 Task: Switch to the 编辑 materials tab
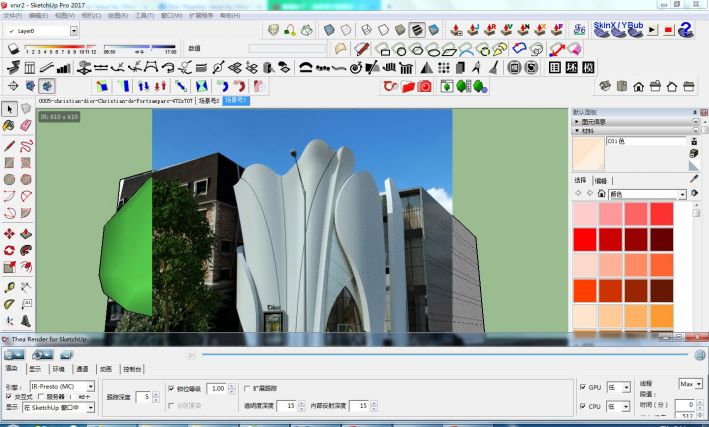click(601, 180)
